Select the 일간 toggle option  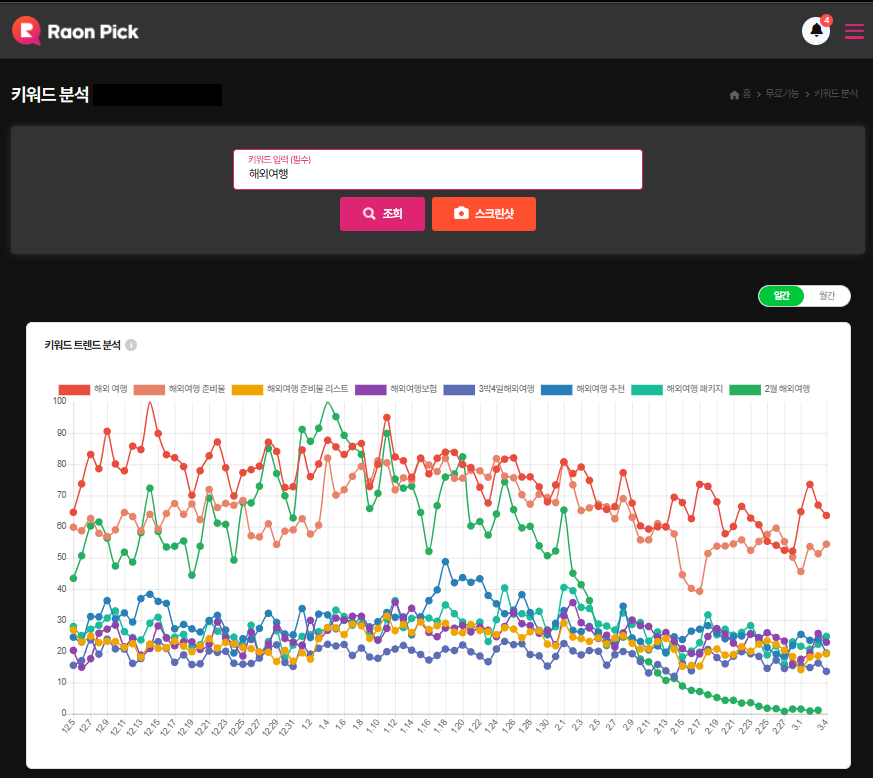pyautogui.click(x=782, y=296)
